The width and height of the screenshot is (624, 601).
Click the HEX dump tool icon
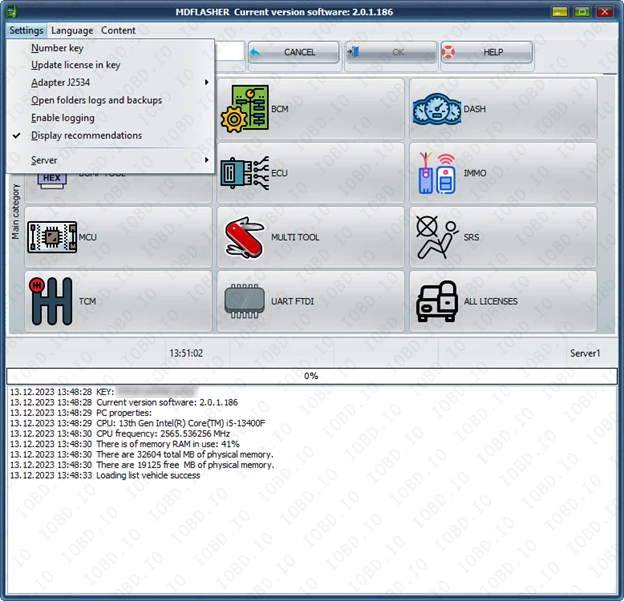click(52, 180)
